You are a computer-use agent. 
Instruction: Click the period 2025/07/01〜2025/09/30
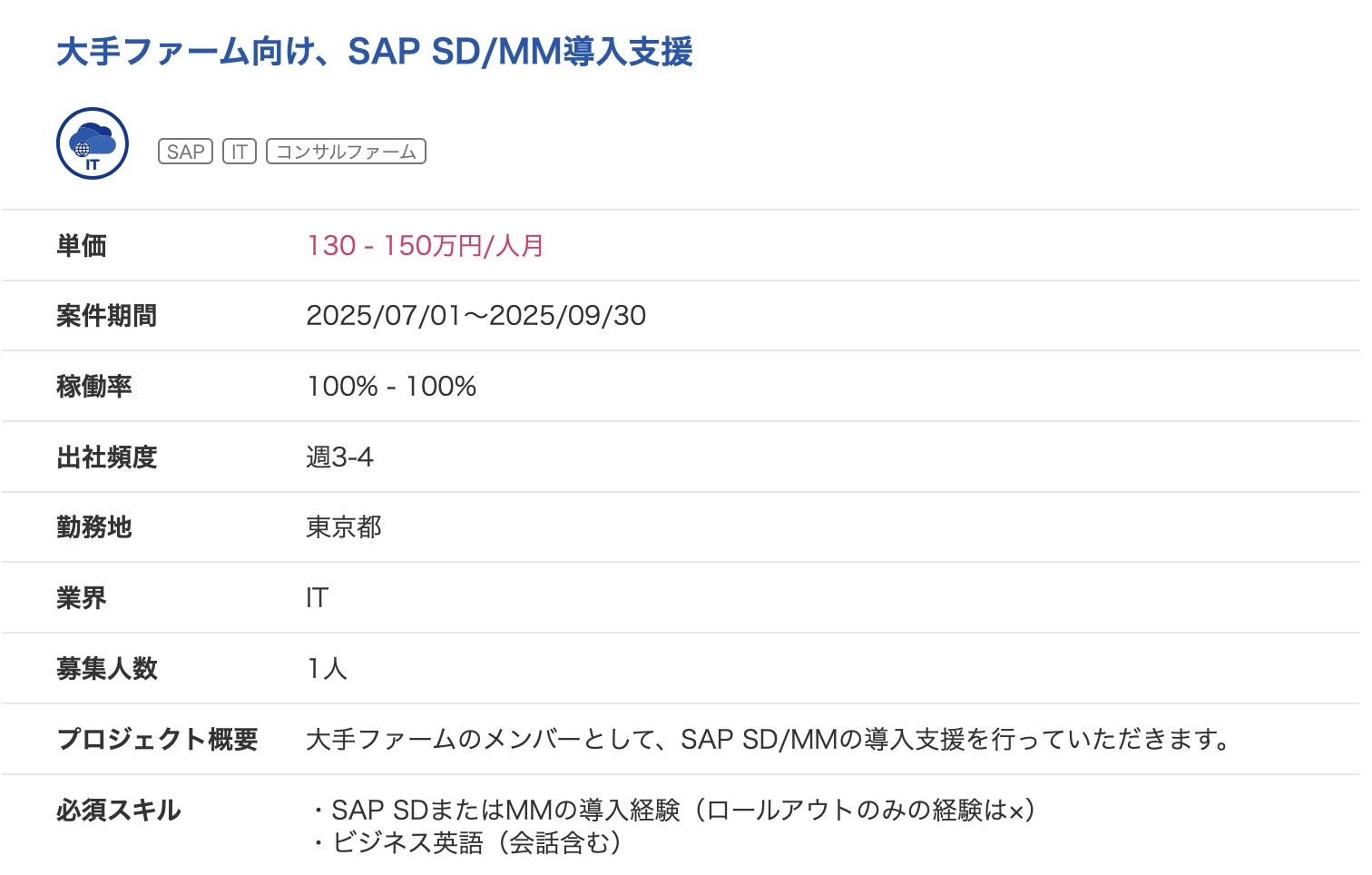click(476, 316)
